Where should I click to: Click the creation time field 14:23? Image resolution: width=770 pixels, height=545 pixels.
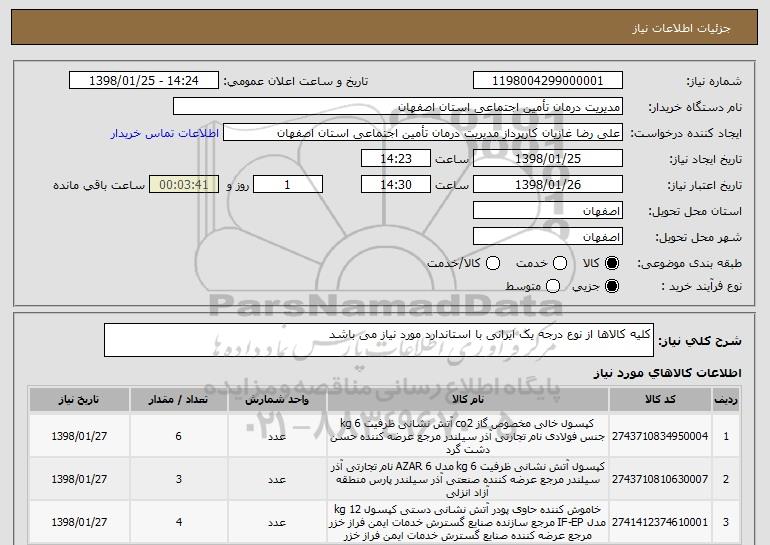[396, 159]
